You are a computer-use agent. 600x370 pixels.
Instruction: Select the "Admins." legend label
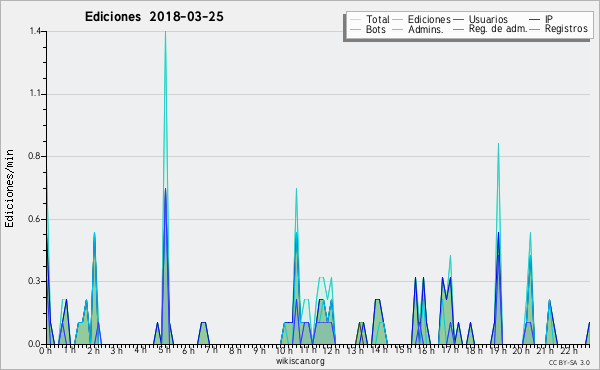[426, 29]
